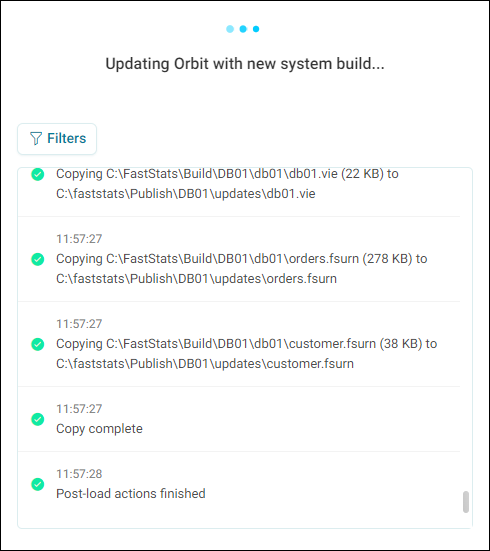This screenshot has height=551, width=490.
Task: Click timestamp above the orders.fsurn entry
Action: (x=79, y=239)
